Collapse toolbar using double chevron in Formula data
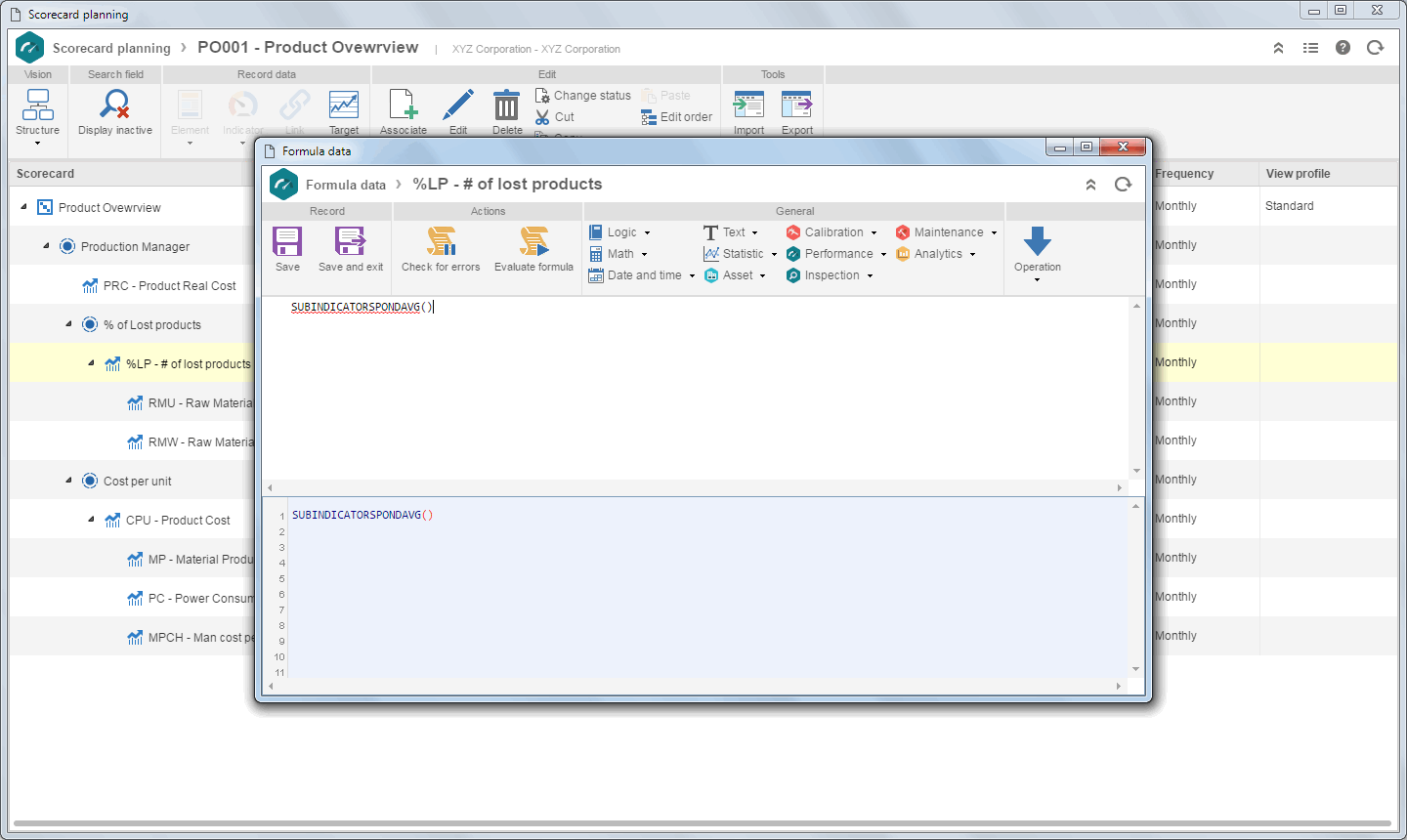 pyautogui.click(x=1090, y=185)
